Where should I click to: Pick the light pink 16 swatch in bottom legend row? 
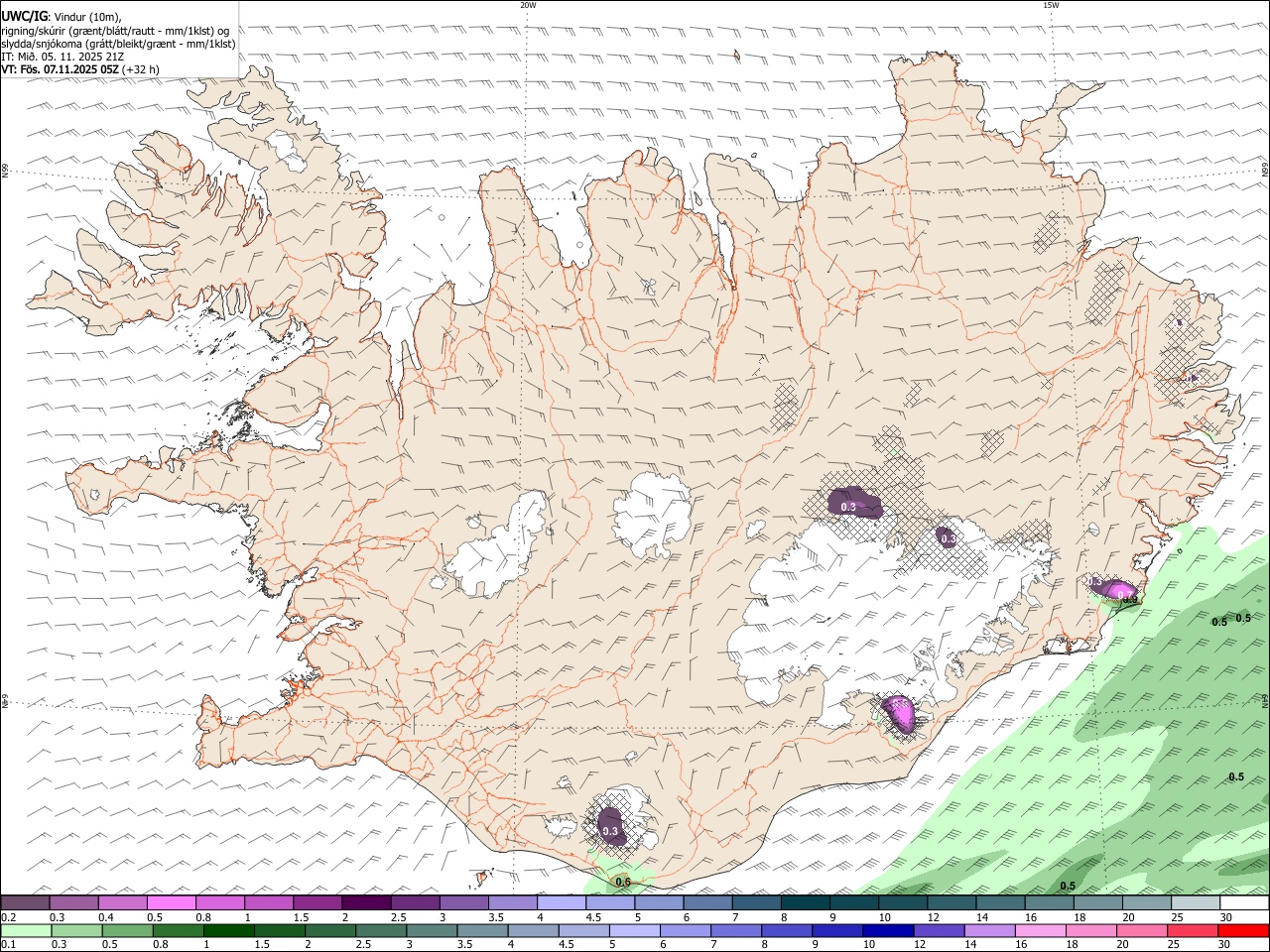tap(1040, 931)
